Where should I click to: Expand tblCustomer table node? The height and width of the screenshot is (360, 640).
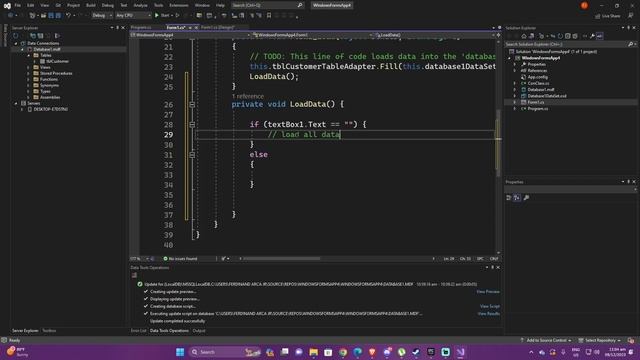(x=35, y=61)
